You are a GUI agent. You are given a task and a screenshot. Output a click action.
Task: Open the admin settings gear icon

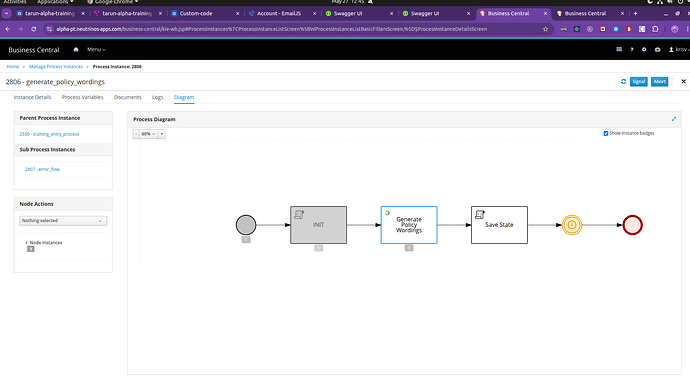(644, 50)
